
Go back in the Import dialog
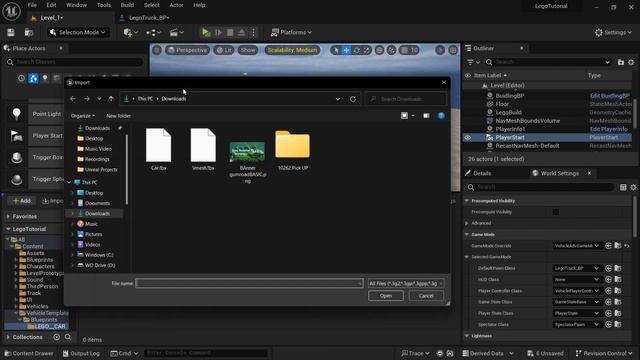(x=73, y=99)
